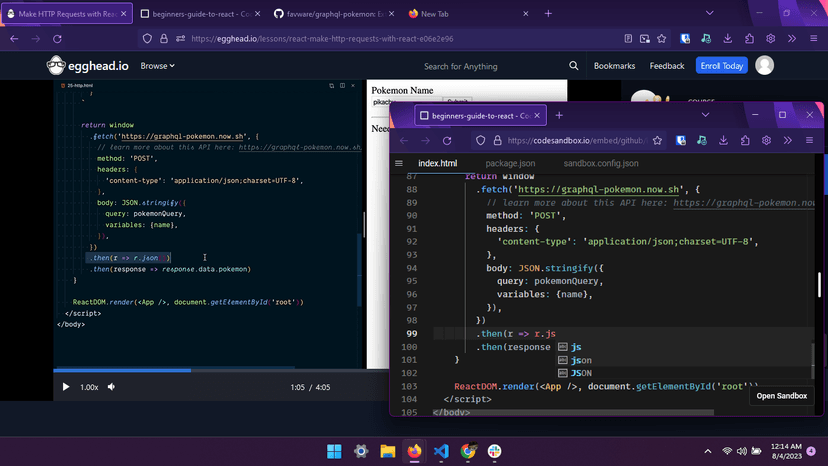Open the Bookmarks page link
828x466 pixels.
coord(614,66)
